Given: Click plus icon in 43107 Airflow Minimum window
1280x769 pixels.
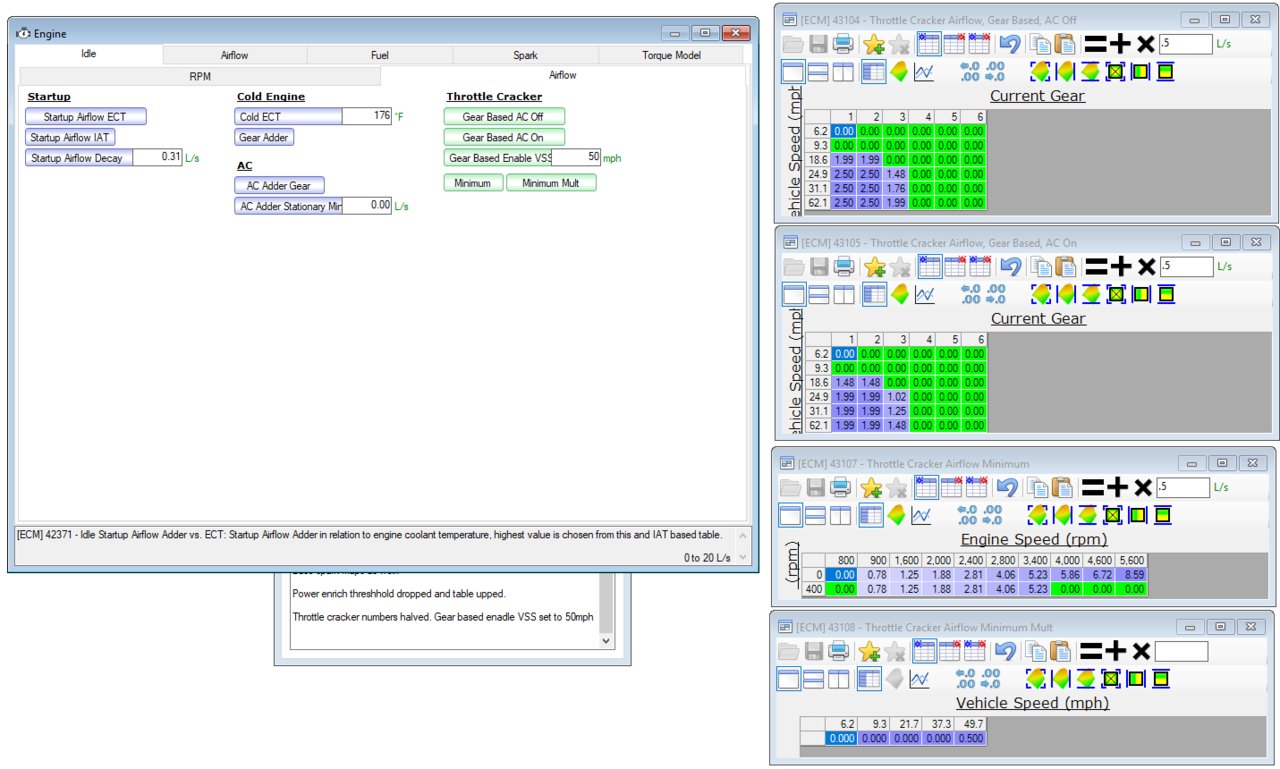Looking at the screenshot, I should (x=1118, y=487).
